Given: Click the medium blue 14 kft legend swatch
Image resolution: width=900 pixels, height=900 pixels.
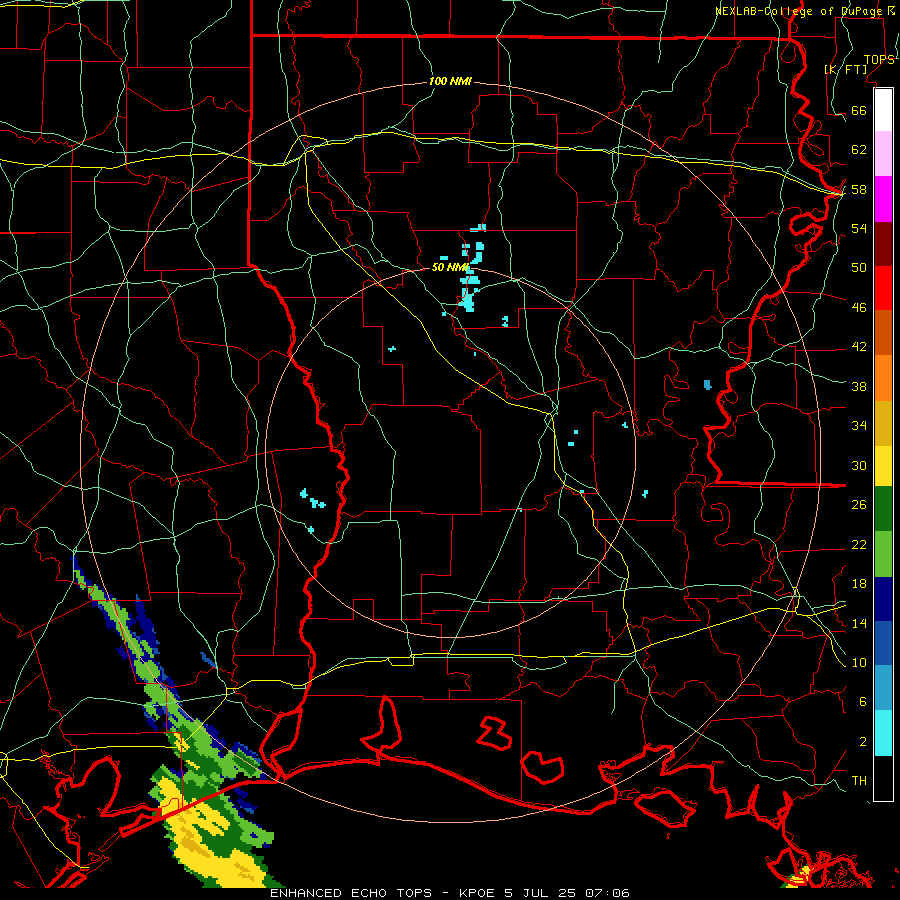Looking at the screenshot, I should pos(883,643).
